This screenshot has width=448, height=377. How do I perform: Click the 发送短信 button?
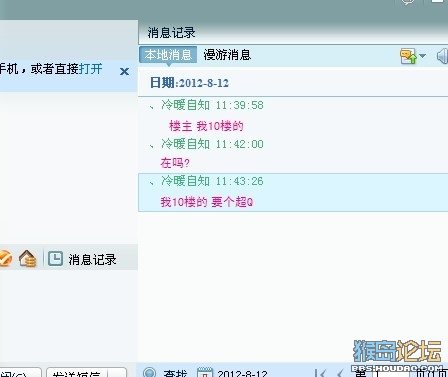tap(77, 373)
